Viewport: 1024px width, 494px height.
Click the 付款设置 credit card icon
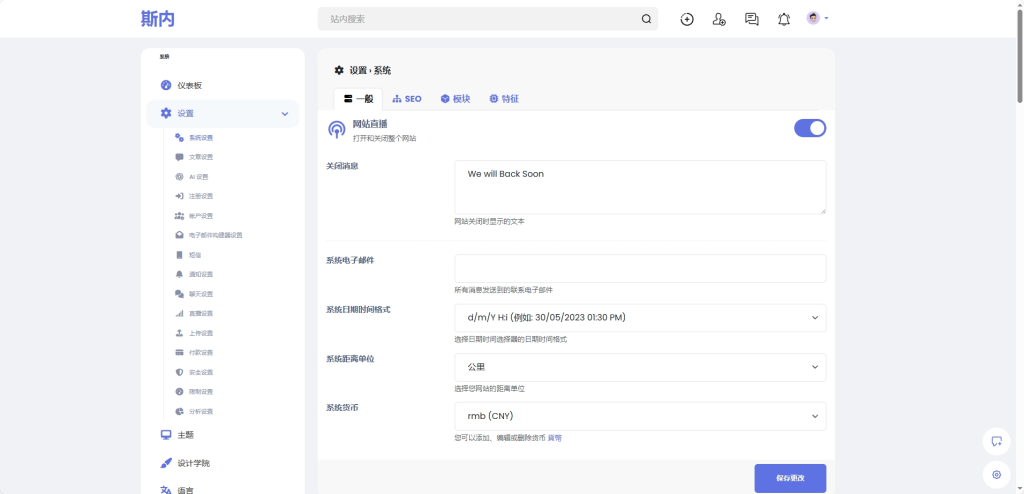click(x=180, y=353)
